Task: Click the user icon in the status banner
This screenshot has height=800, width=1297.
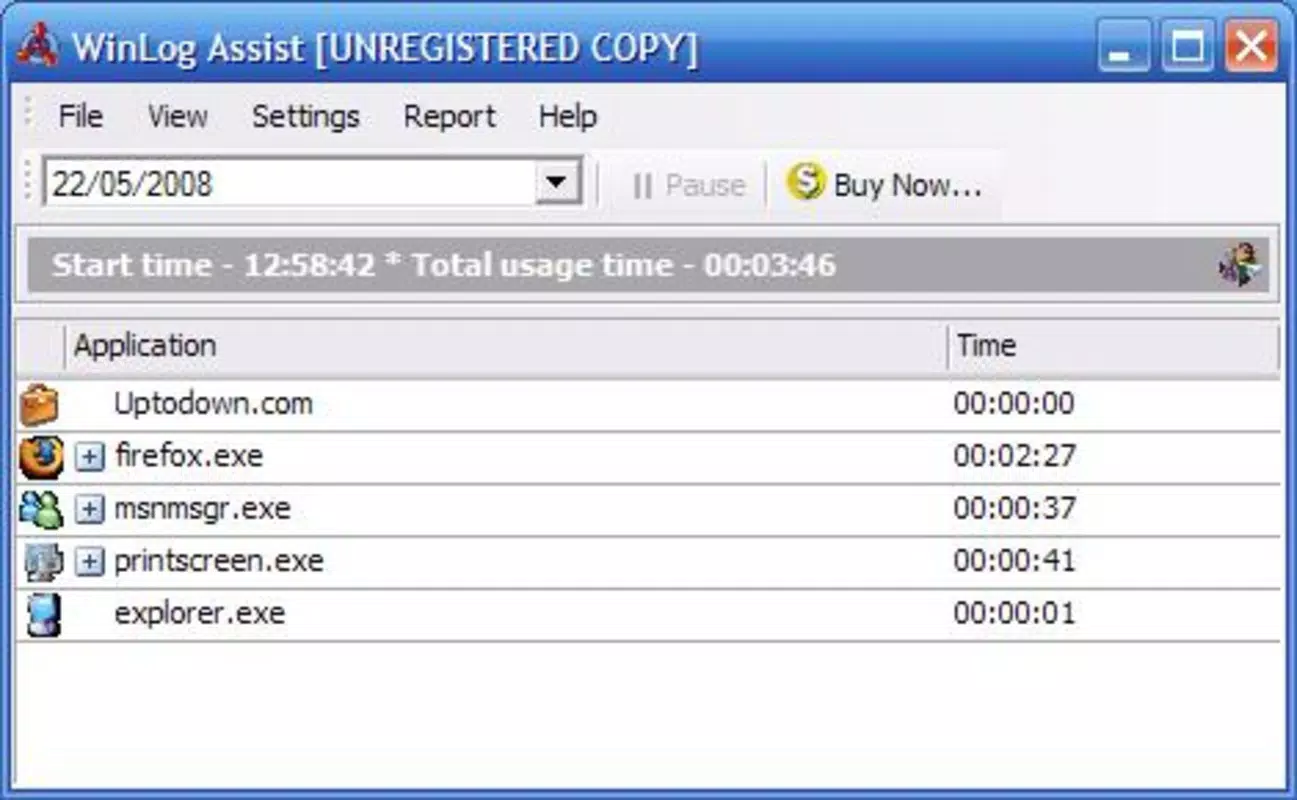Action: [1240, 266]
